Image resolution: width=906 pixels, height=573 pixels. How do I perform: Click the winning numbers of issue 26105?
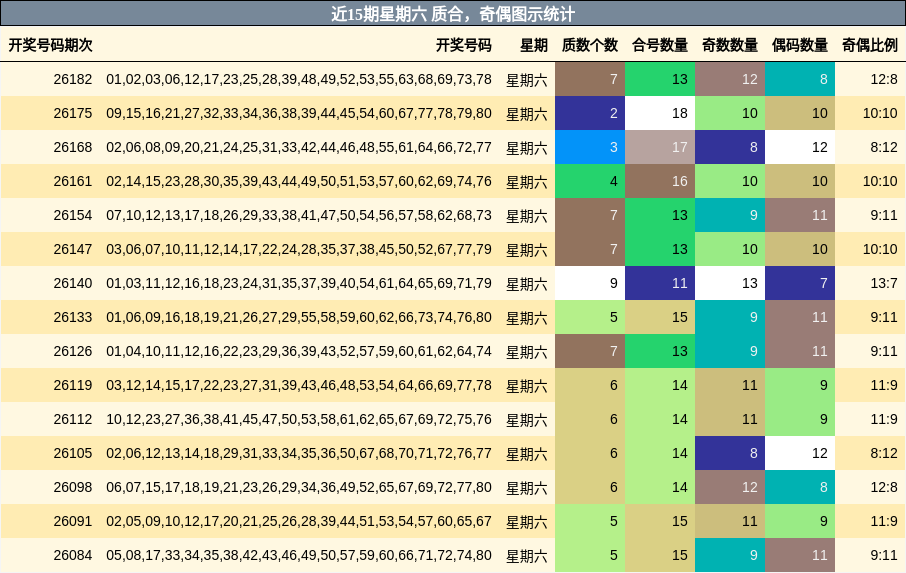[299, 453]
